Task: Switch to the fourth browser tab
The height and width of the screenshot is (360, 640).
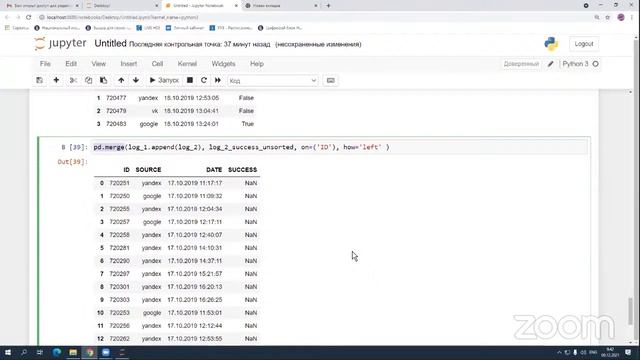Action: tap(281, 6)
